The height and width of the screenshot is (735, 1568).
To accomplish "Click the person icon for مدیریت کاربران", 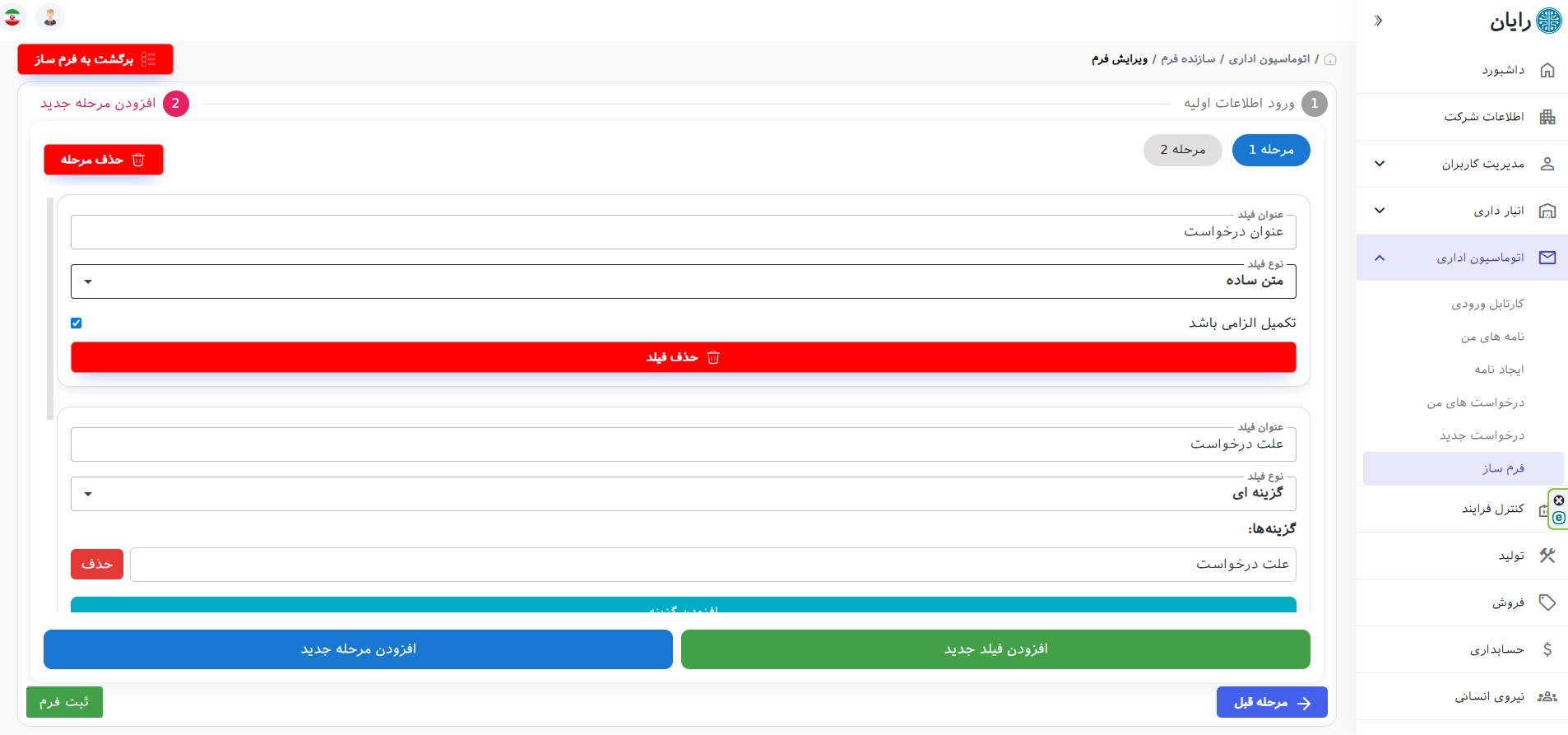I will [1547, 164].
